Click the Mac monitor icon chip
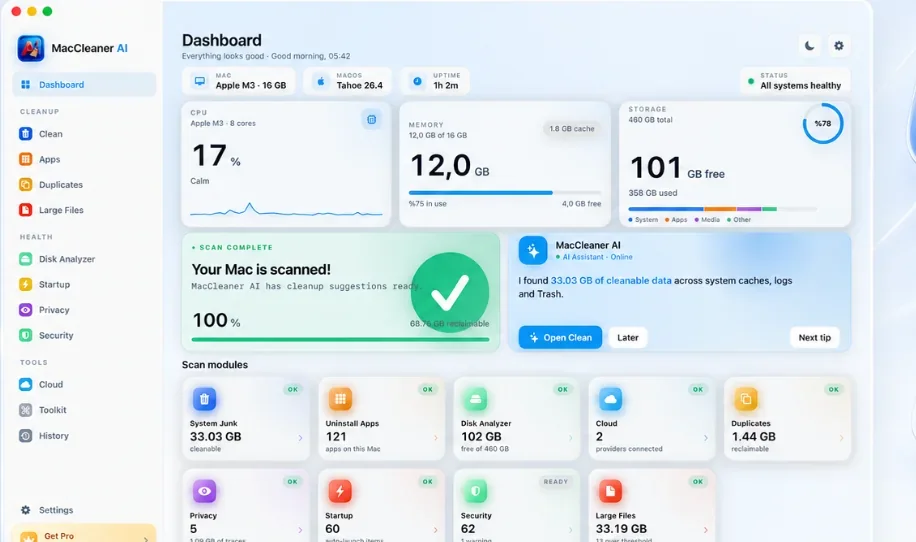This screenshot has height=542, width=916. tap(200, 81)
